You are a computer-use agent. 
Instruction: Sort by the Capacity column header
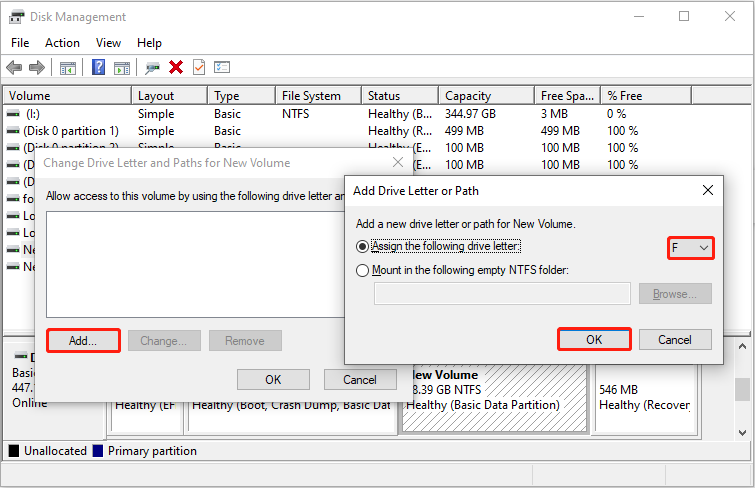pyautogui.click(x=487, y=95)
